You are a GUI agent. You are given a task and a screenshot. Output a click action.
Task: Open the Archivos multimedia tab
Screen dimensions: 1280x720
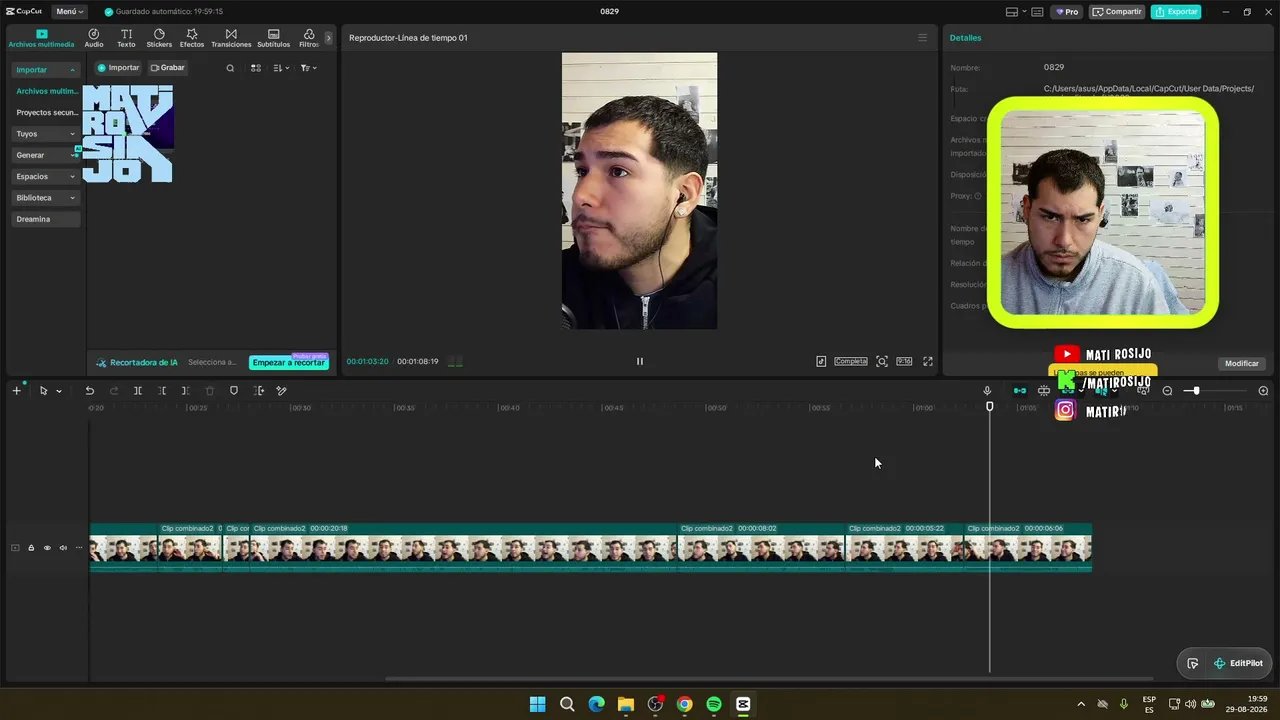pos(41,38)
